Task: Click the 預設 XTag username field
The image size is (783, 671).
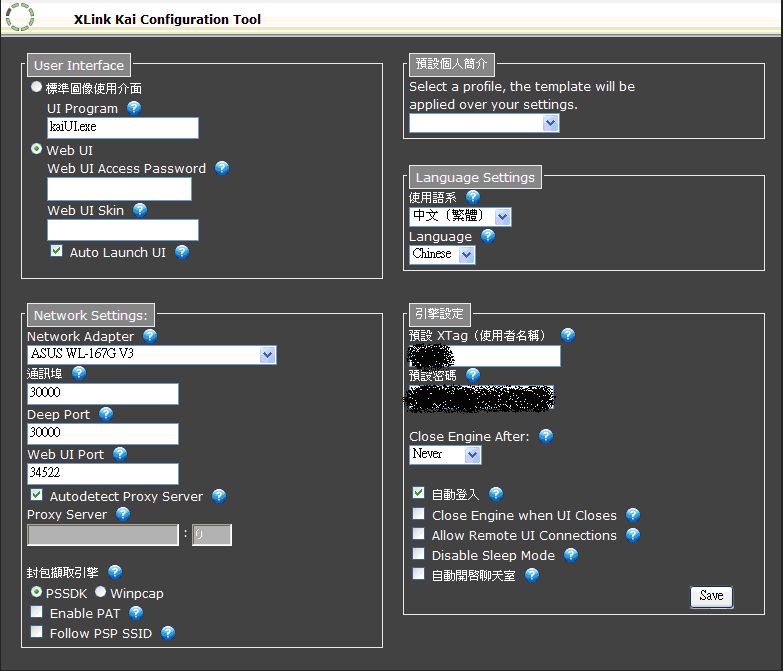Action: pyautogui.click(x=485, y=356)
